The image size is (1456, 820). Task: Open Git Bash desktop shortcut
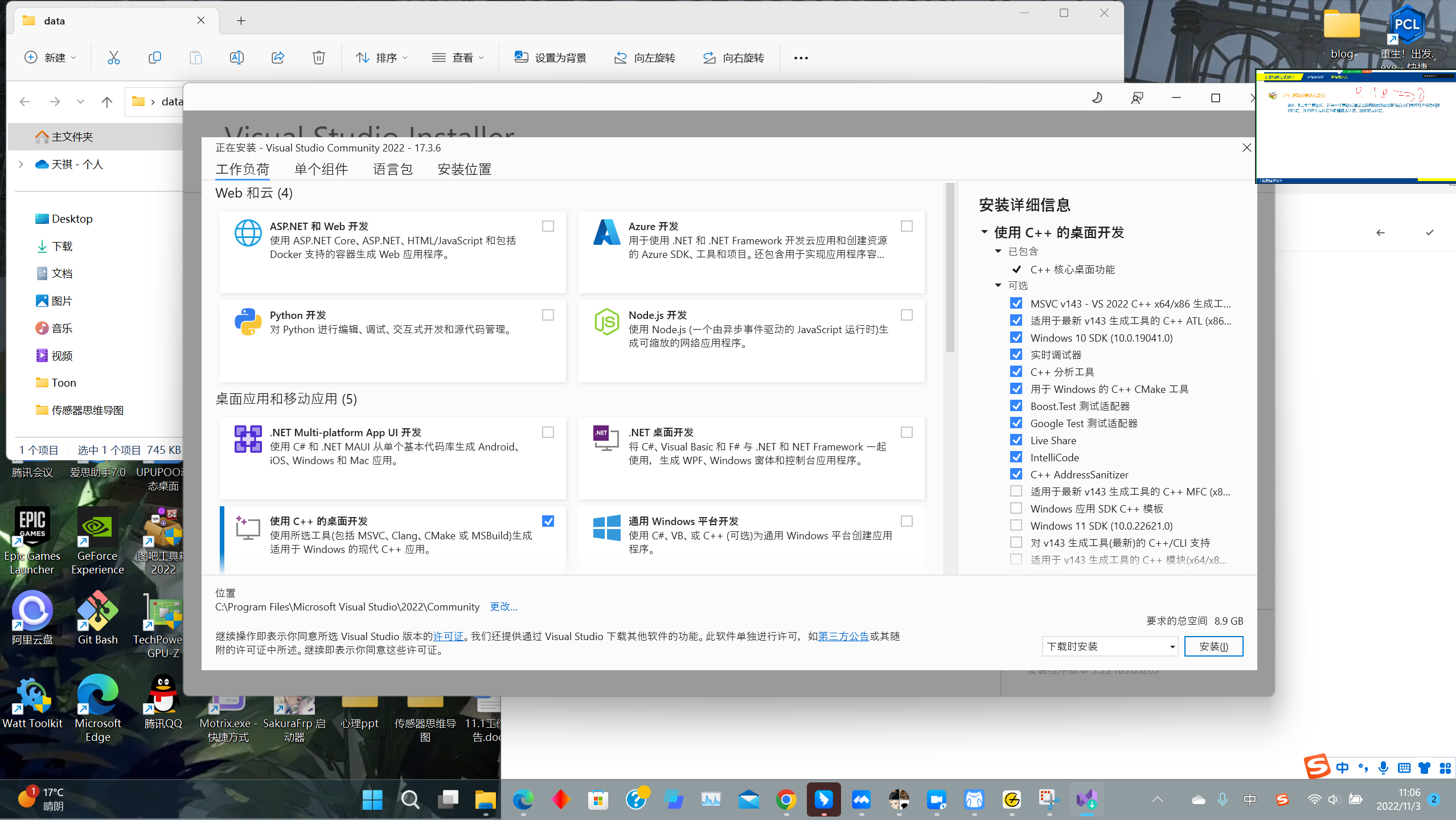(x=98, y=618)
